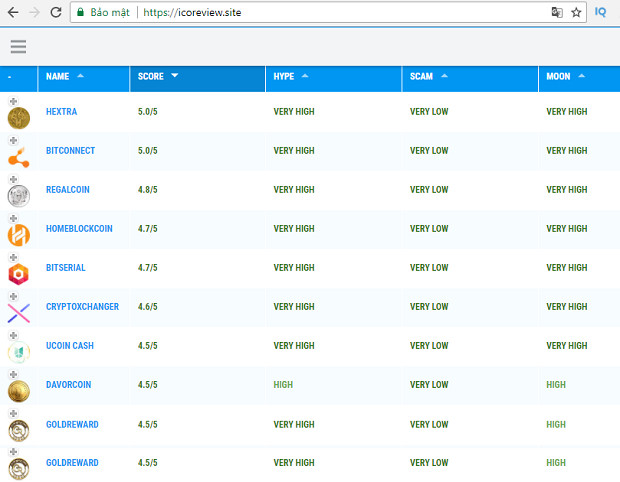
Task: Open the CRYPTOXCHANGER link
Action: (x=82, y=306)
